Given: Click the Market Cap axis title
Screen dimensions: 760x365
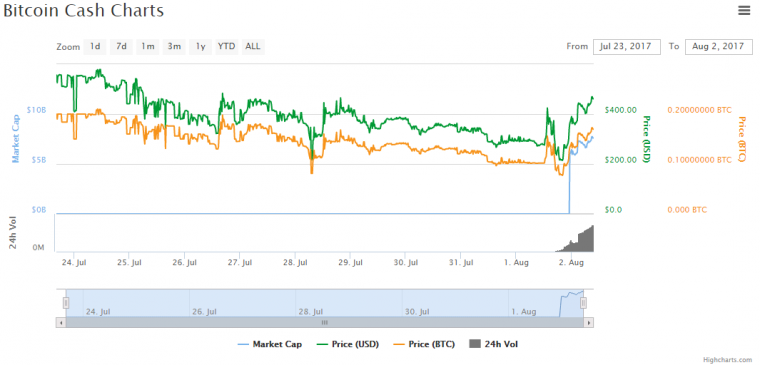Looking at the screenshot, I should click(x=15, y=139).
